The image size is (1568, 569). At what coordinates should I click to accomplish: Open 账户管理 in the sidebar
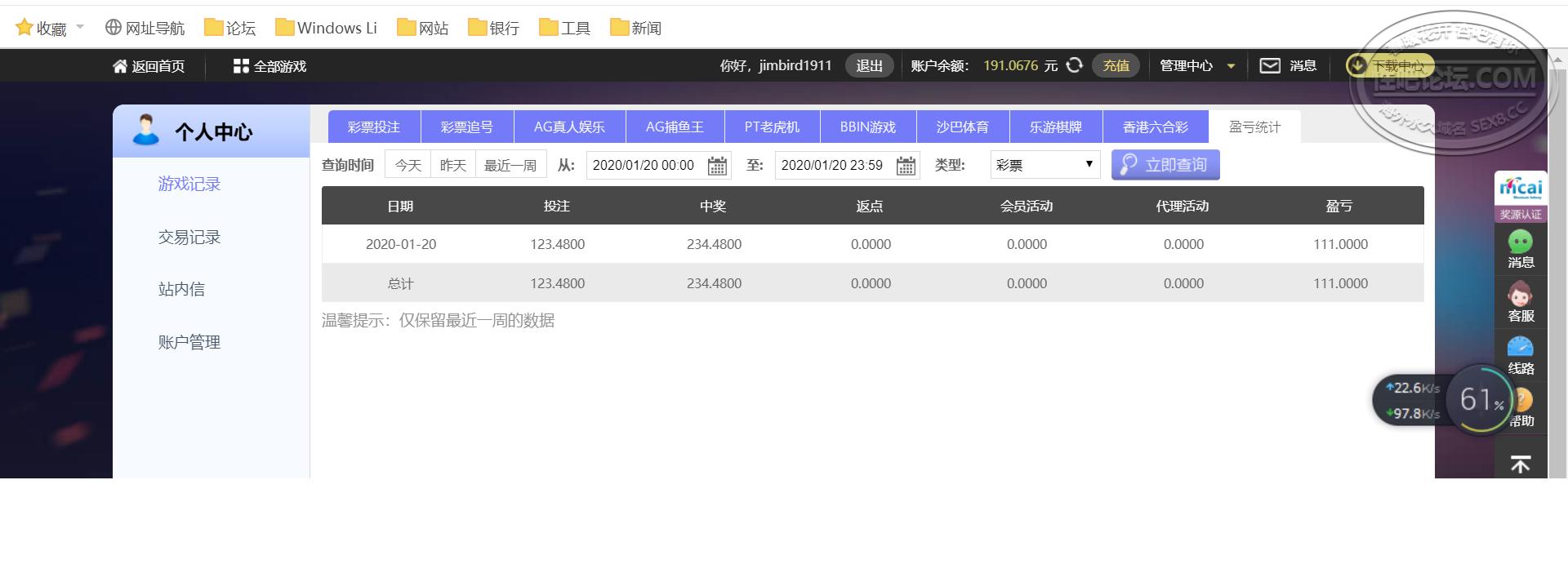[189, 343]
